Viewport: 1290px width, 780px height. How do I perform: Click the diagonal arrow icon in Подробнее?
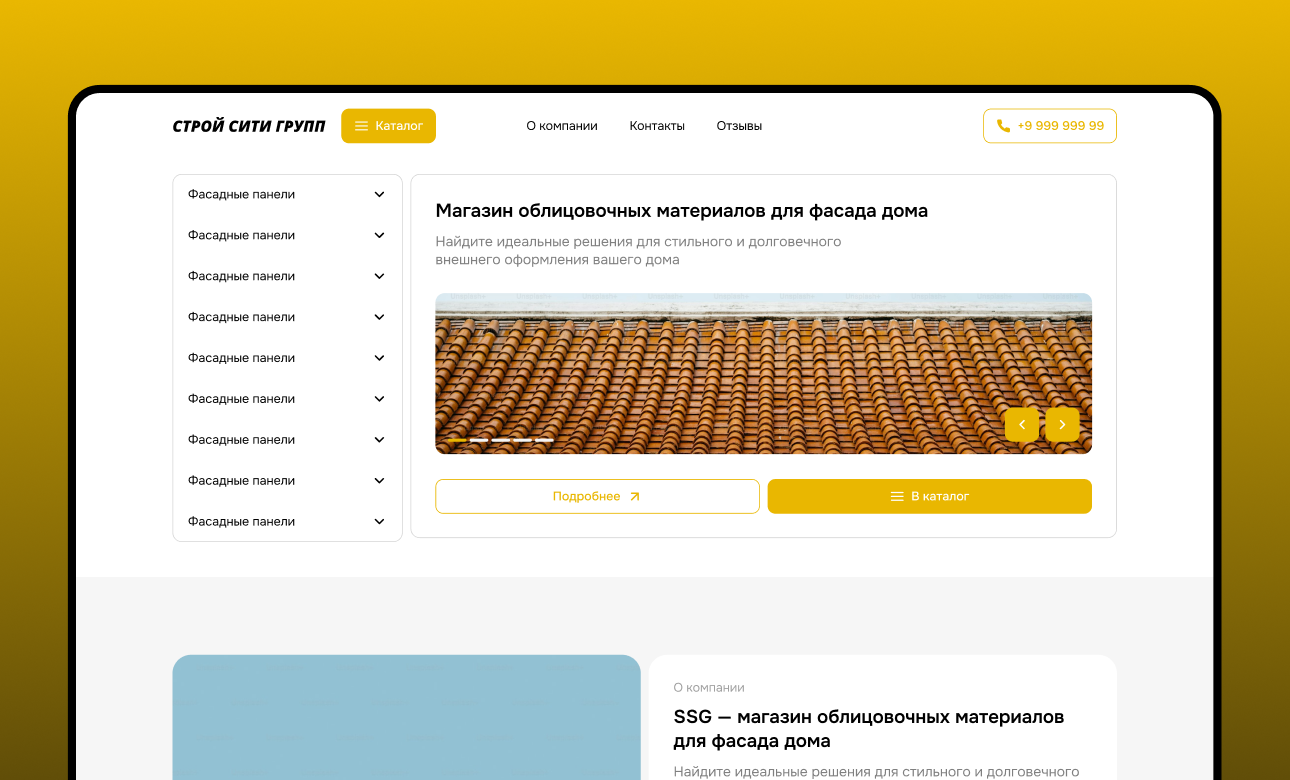tap(633, 496)
